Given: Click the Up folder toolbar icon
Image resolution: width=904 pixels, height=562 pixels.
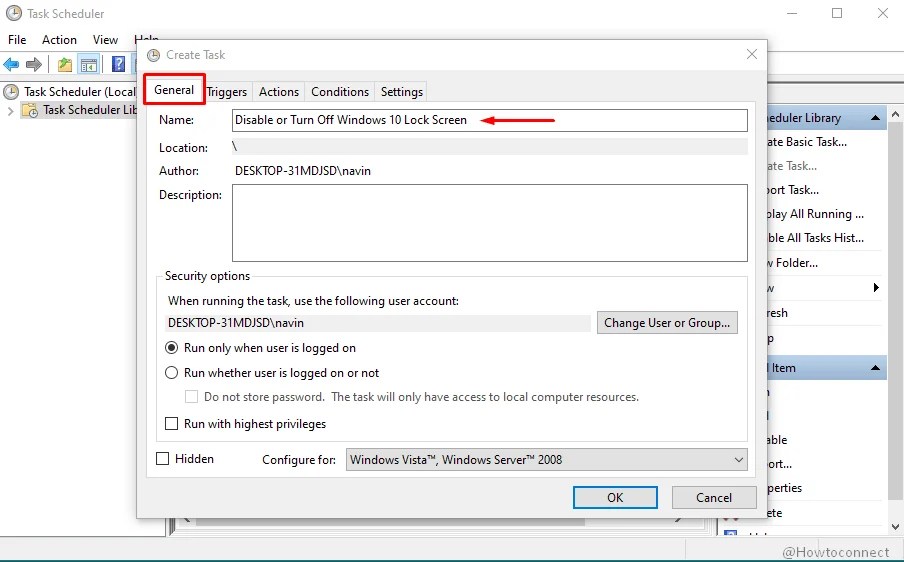Looking at the screenshot, I should click(x=65, y=64).
